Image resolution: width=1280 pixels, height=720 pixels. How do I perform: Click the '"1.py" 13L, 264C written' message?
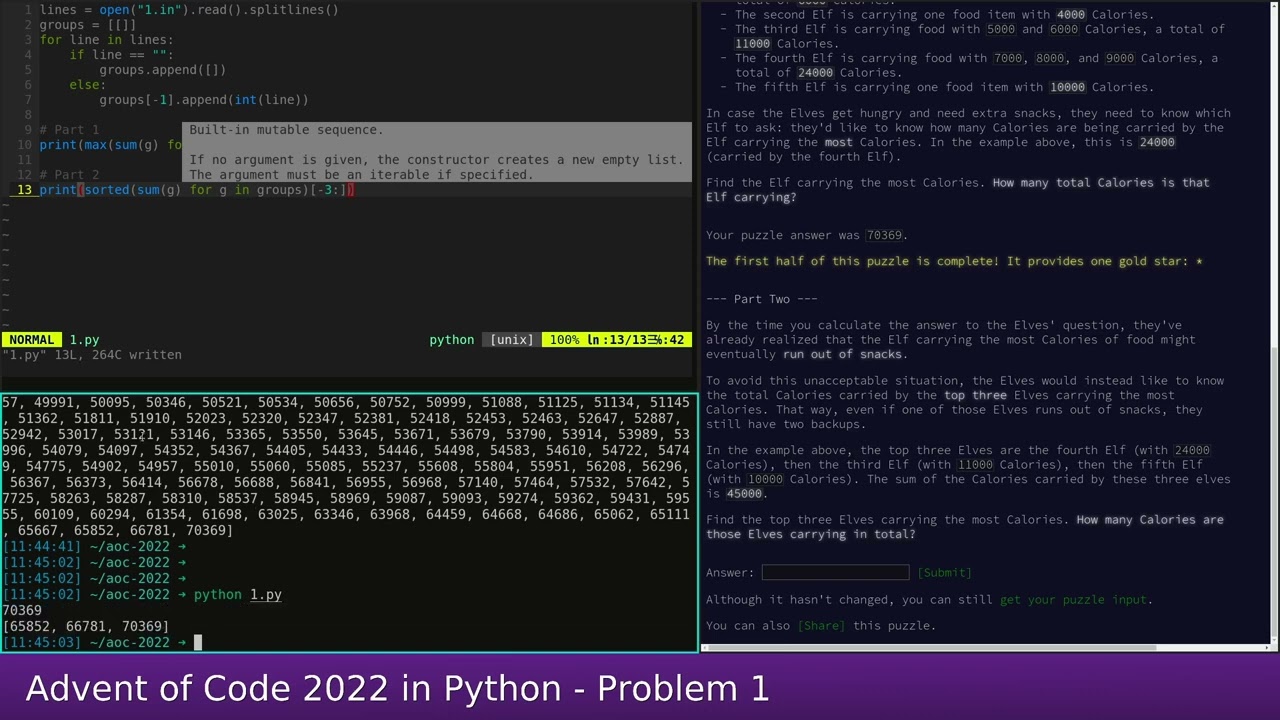(92, 355)
